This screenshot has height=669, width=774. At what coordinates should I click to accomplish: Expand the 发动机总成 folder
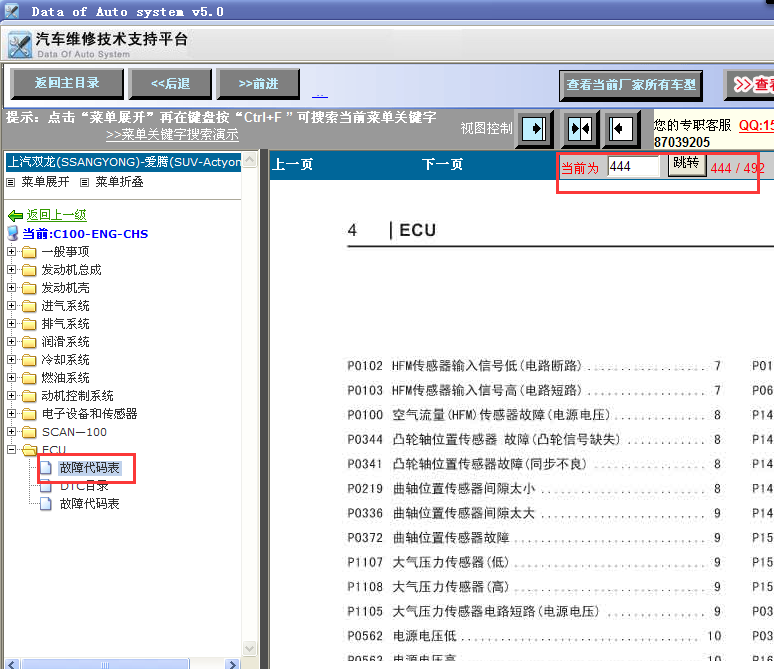pyautogui.click(x=11, y=270)
